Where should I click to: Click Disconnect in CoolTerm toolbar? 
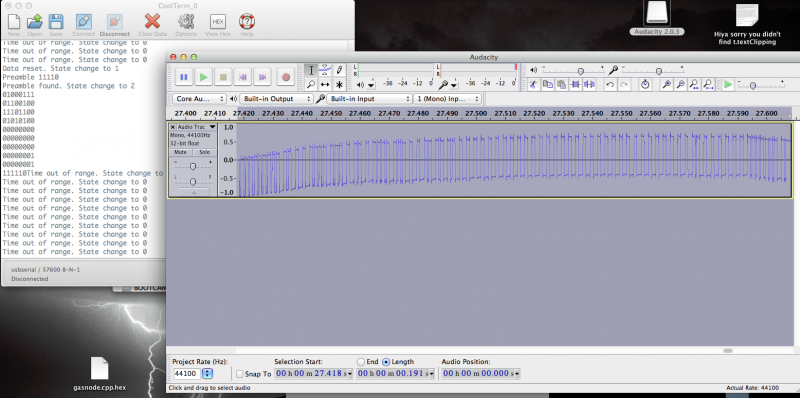tap(115, 24)
